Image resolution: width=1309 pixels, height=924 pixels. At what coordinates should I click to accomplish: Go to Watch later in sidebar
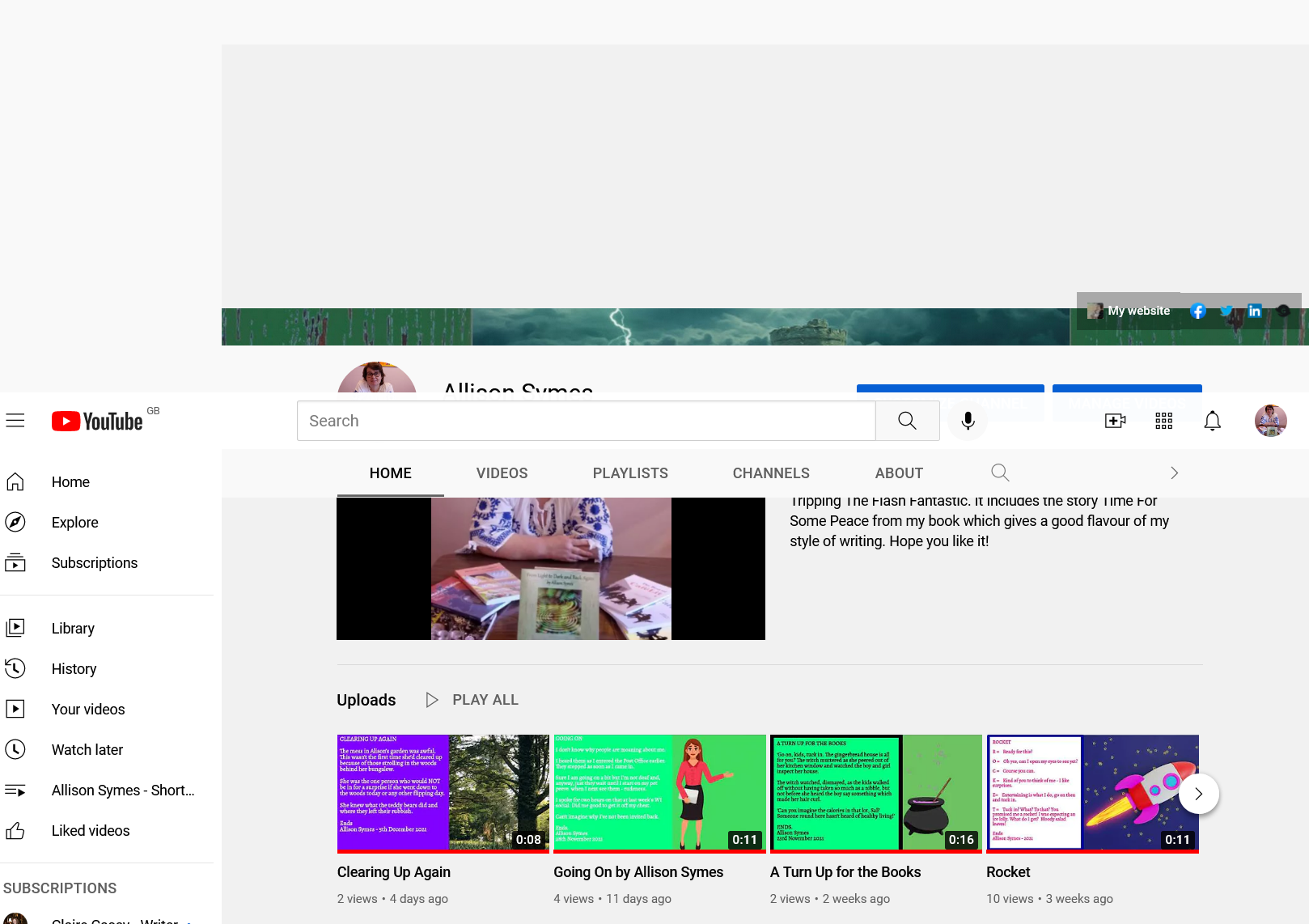click(87, 750)
